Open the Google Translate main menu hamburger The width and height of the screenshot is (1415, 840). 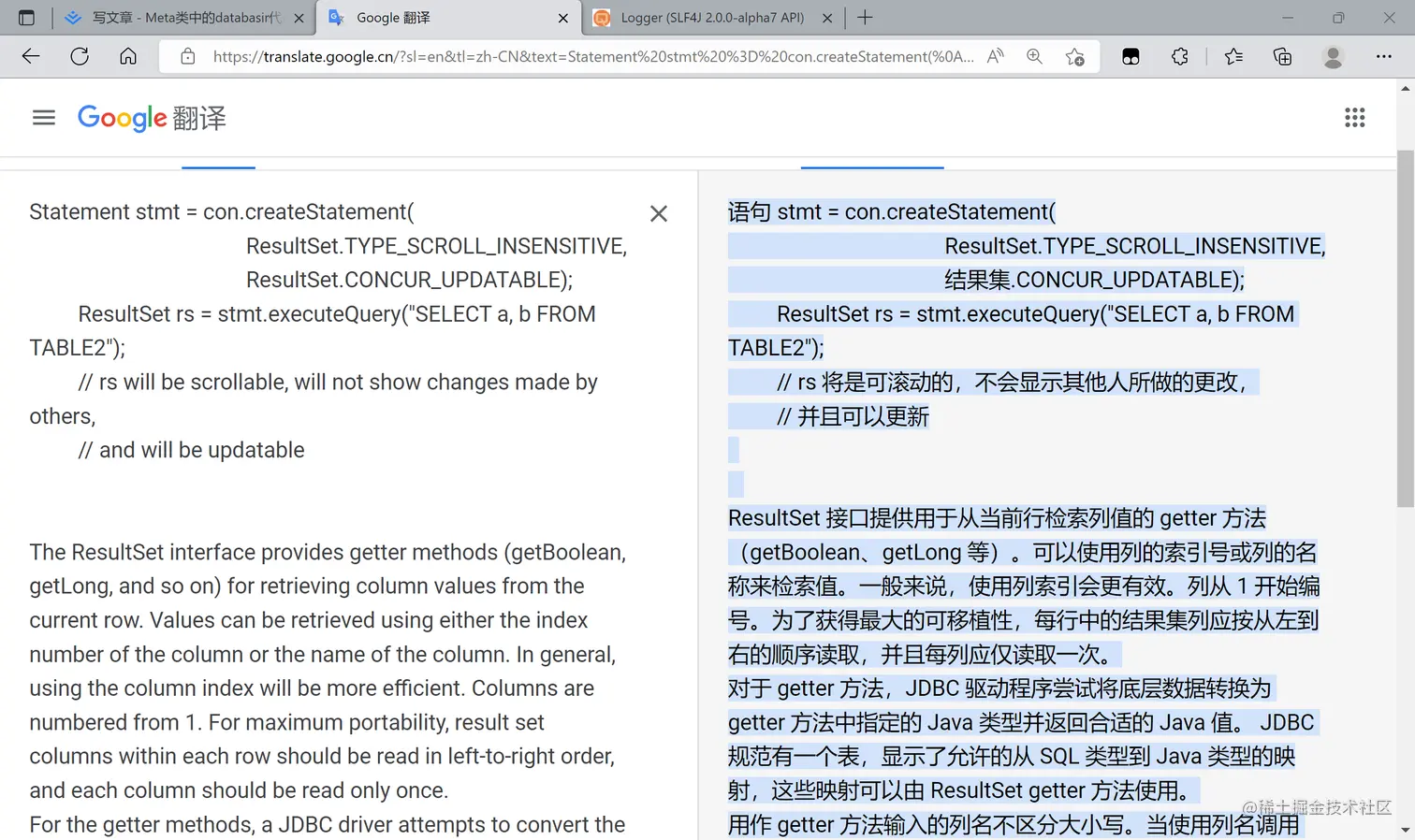[44, 118]
